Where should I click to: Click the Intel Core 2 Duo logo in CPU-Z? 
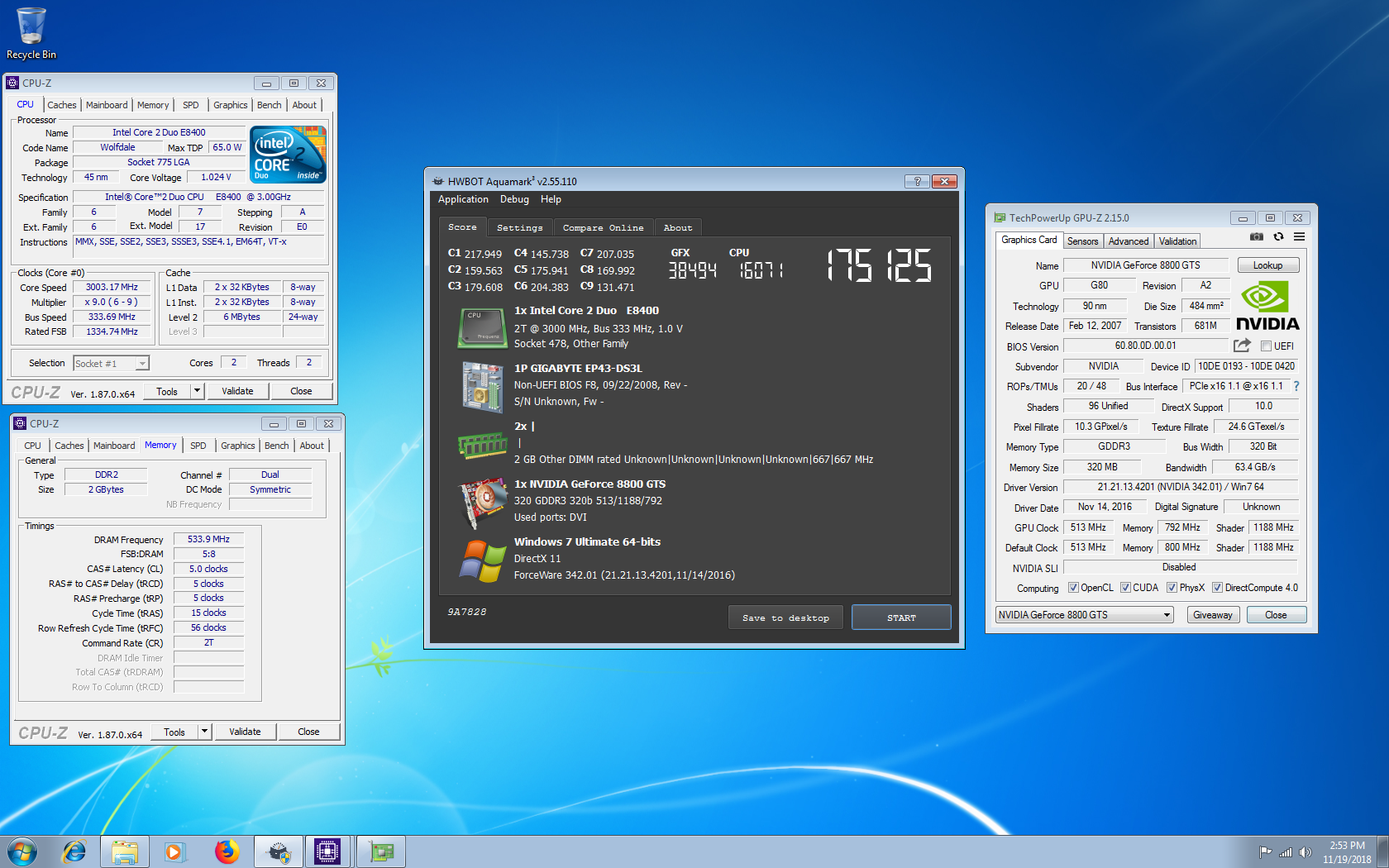pyautogui.click(x=288, y=155)
